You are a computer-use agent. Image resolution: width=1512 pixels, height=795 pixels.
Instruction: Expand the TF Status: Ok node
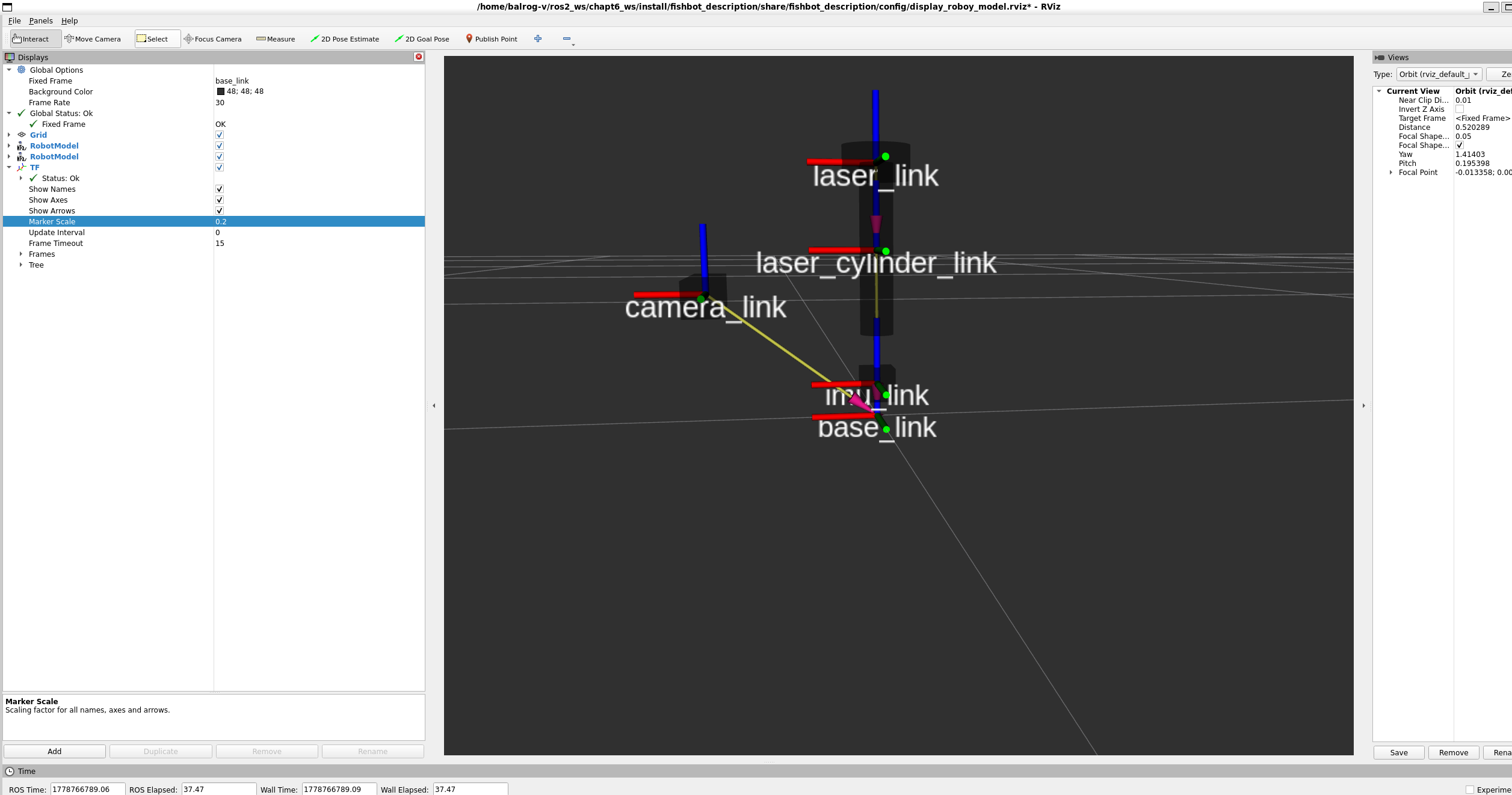(x=21, y=178)
